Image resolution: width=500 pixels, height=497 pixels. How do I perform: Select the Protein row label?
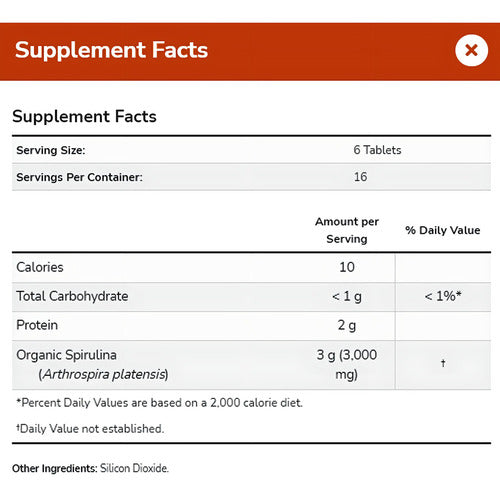[37, 325]
